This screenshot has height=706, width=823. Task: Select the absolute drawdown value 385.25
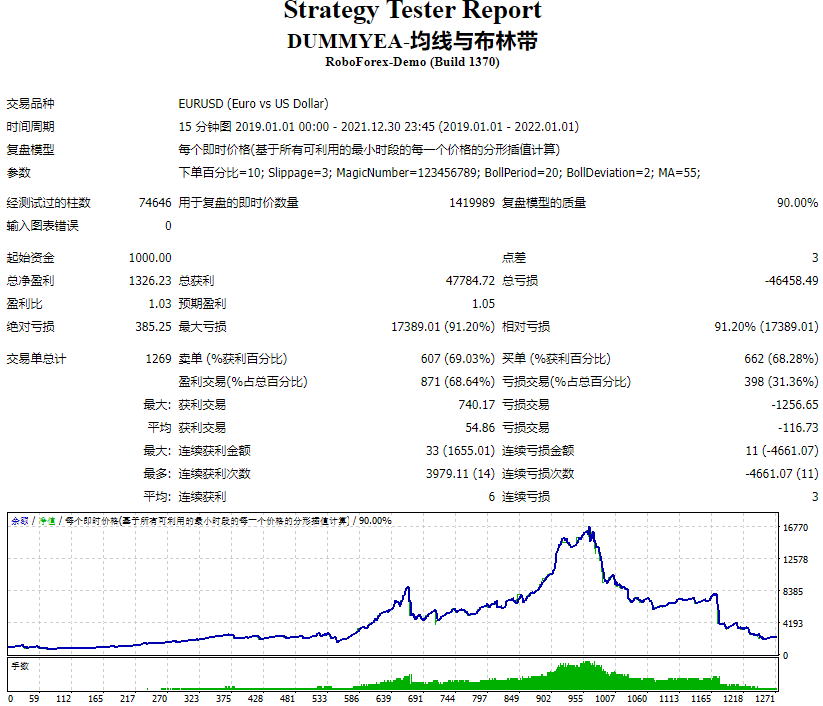(x=153, y=327)
